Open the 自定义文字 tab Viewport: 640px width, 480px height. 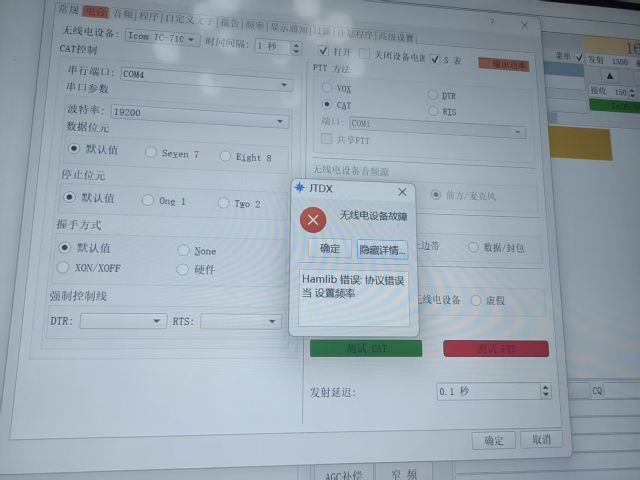pyautogui.click(x=189, y=19)
